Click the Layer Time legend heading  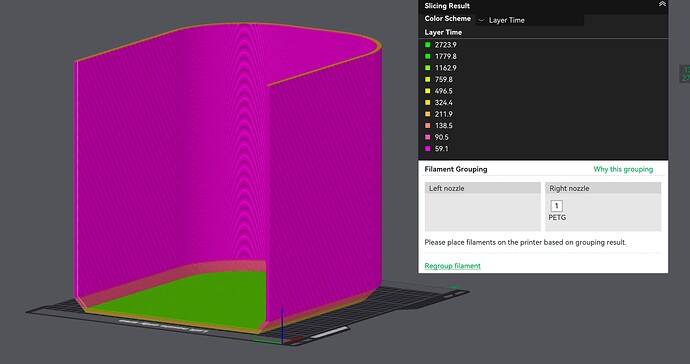click(443, 32)
